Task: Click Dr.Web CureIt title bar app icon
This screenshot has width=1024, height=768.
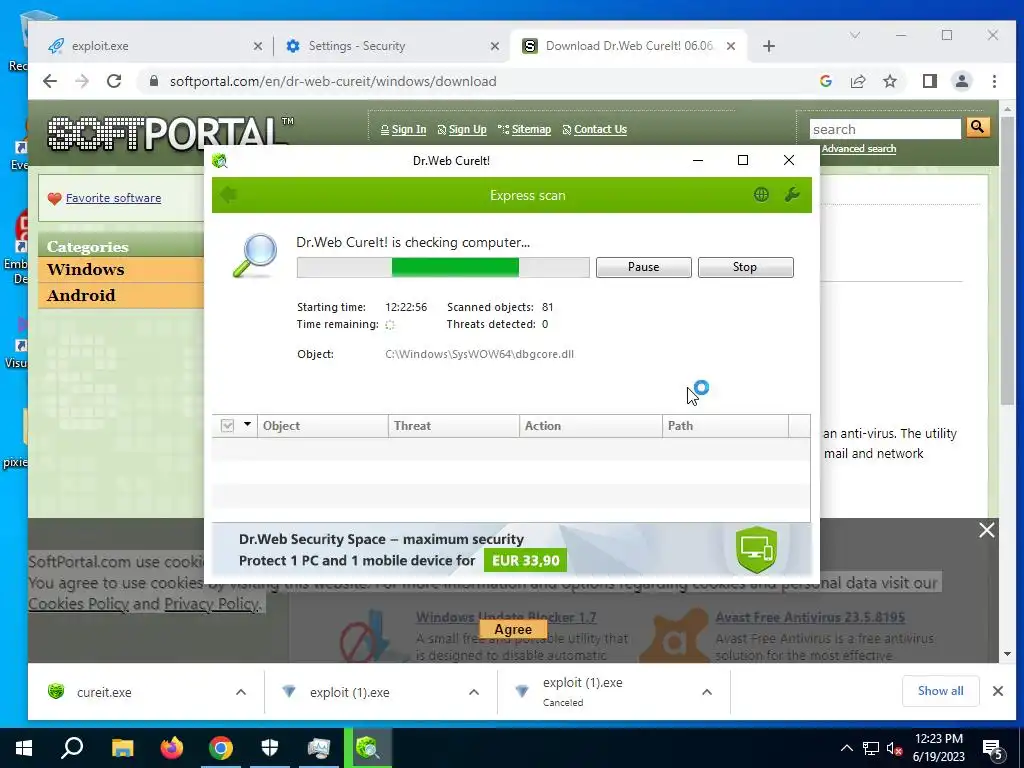Action: (220, 161)
